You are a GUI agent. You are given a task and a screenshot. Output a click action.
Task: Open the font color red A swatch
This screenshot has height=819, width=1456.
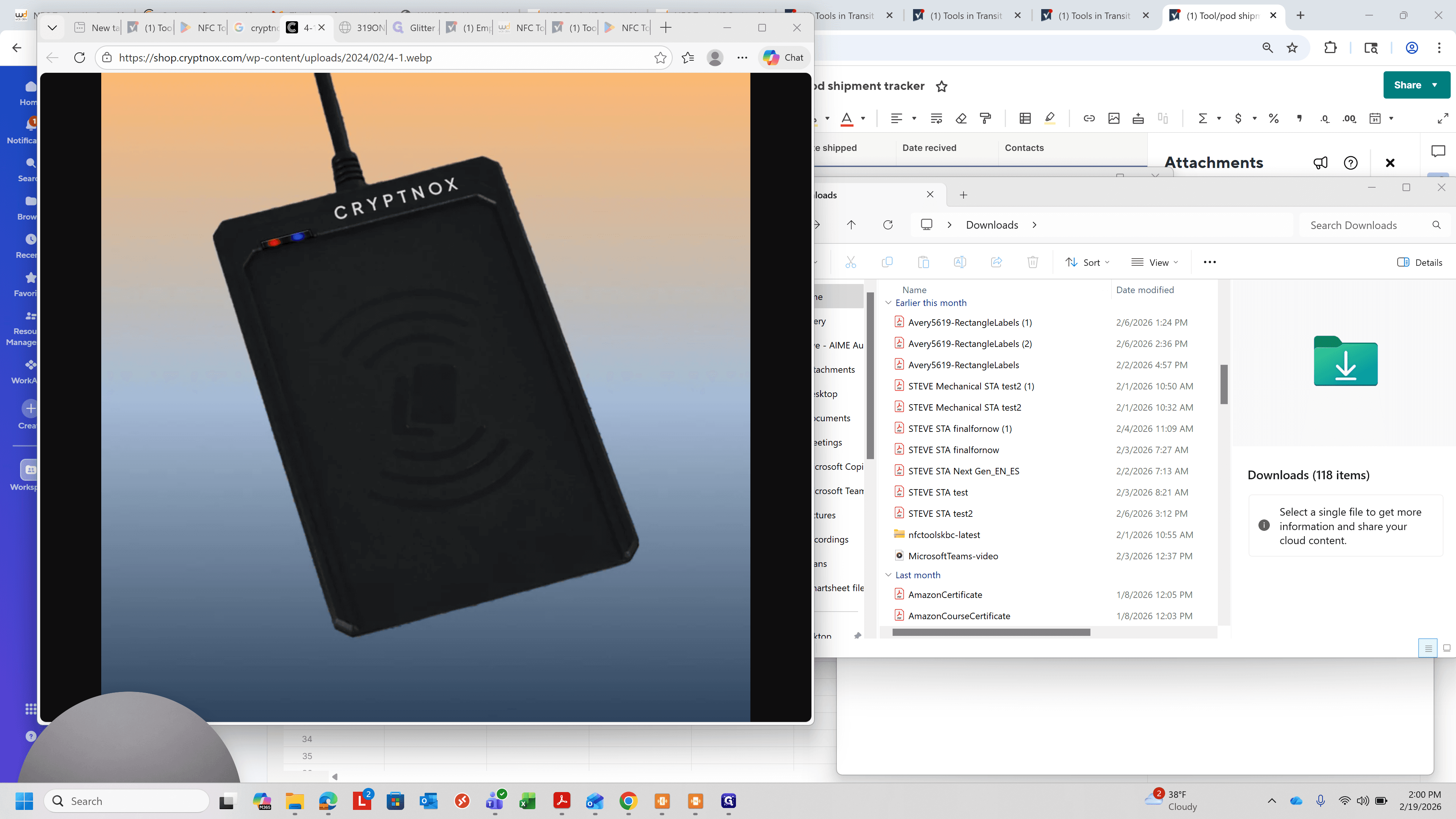(x=847, y=118)
